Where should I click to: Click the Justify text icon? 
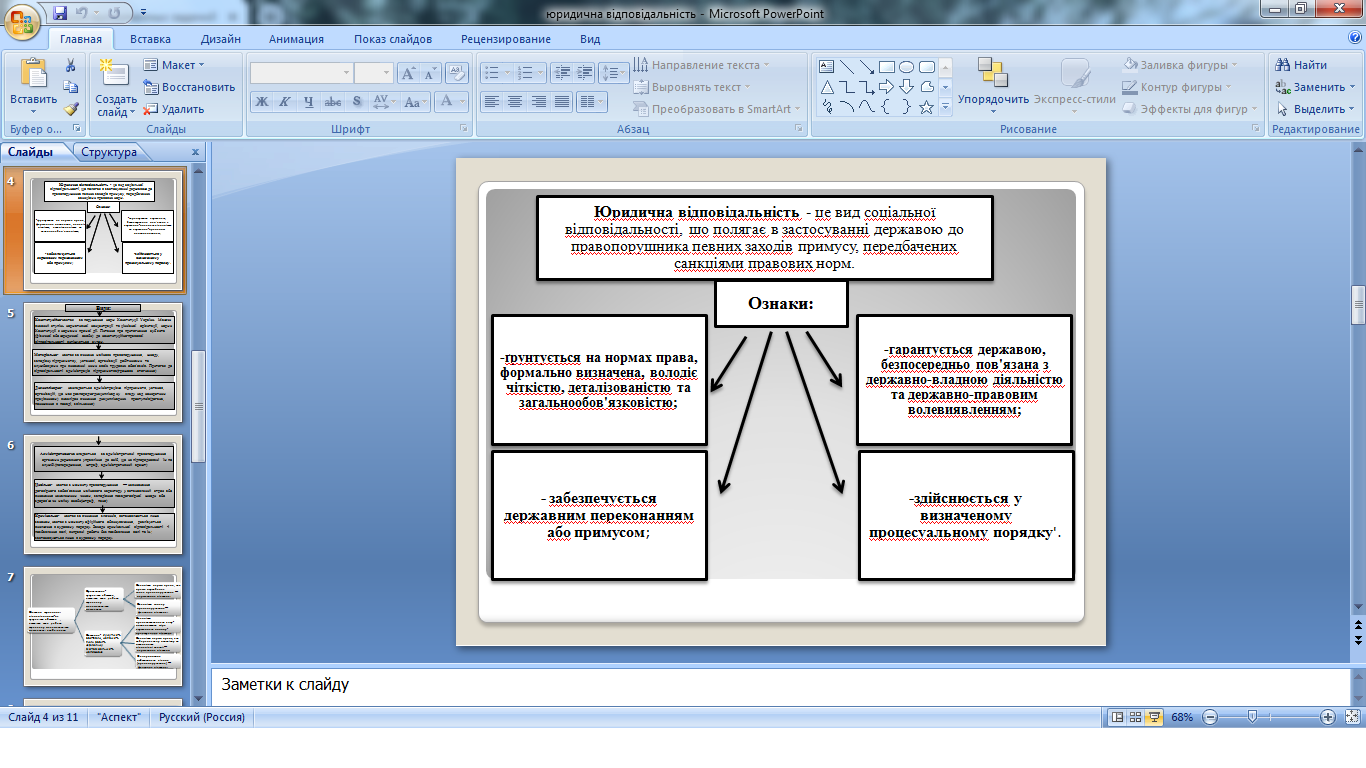pos(562,101)
